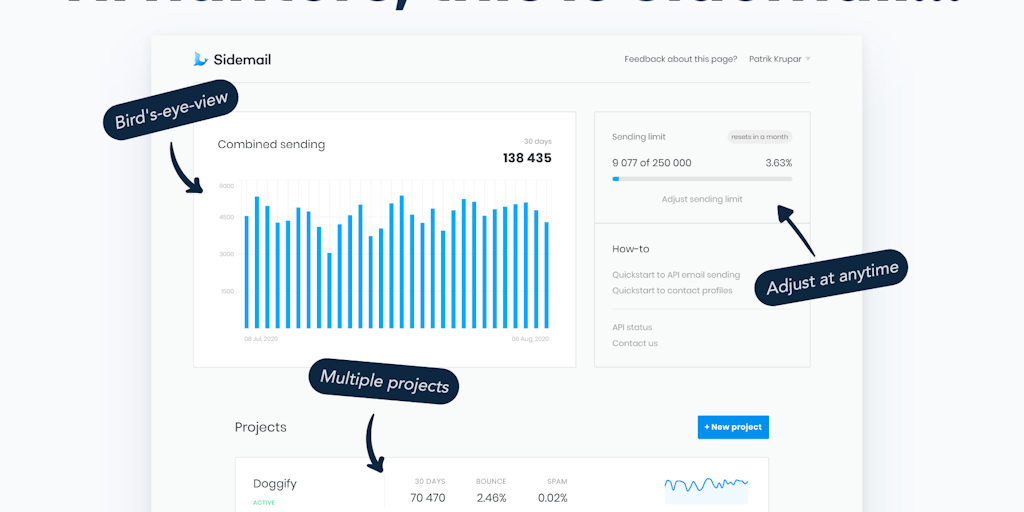Click the 08 Jul, 2020 start date label

pos(261,339)
